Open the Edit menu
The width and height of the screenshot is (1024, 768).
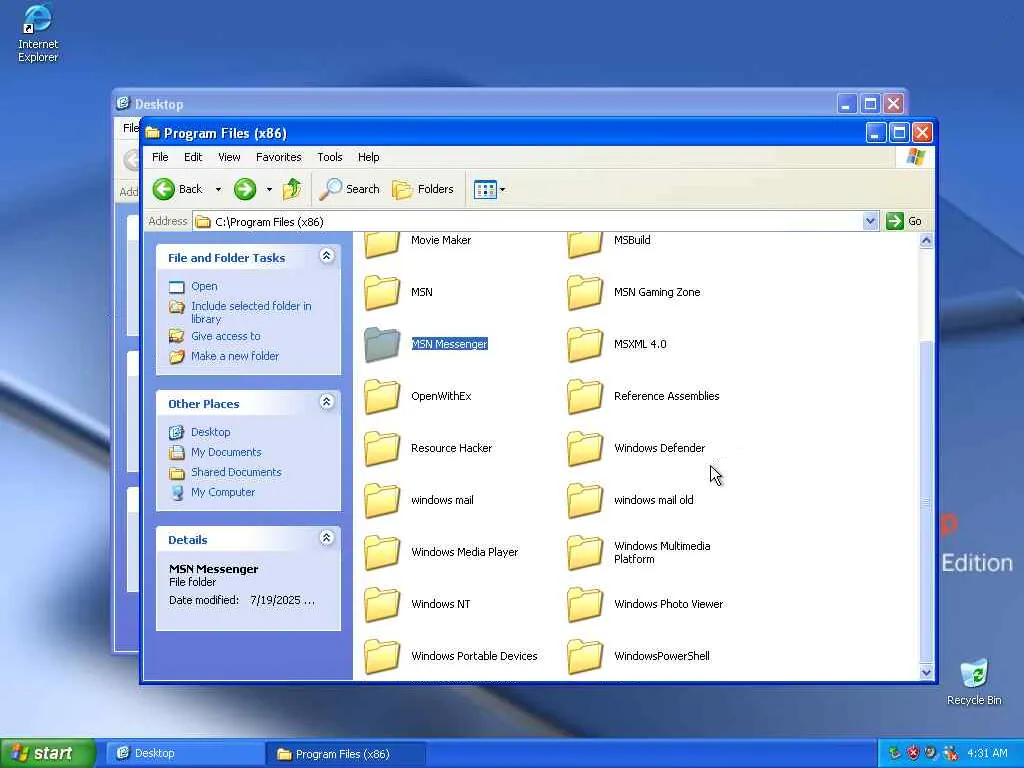(x=193, y=157)
